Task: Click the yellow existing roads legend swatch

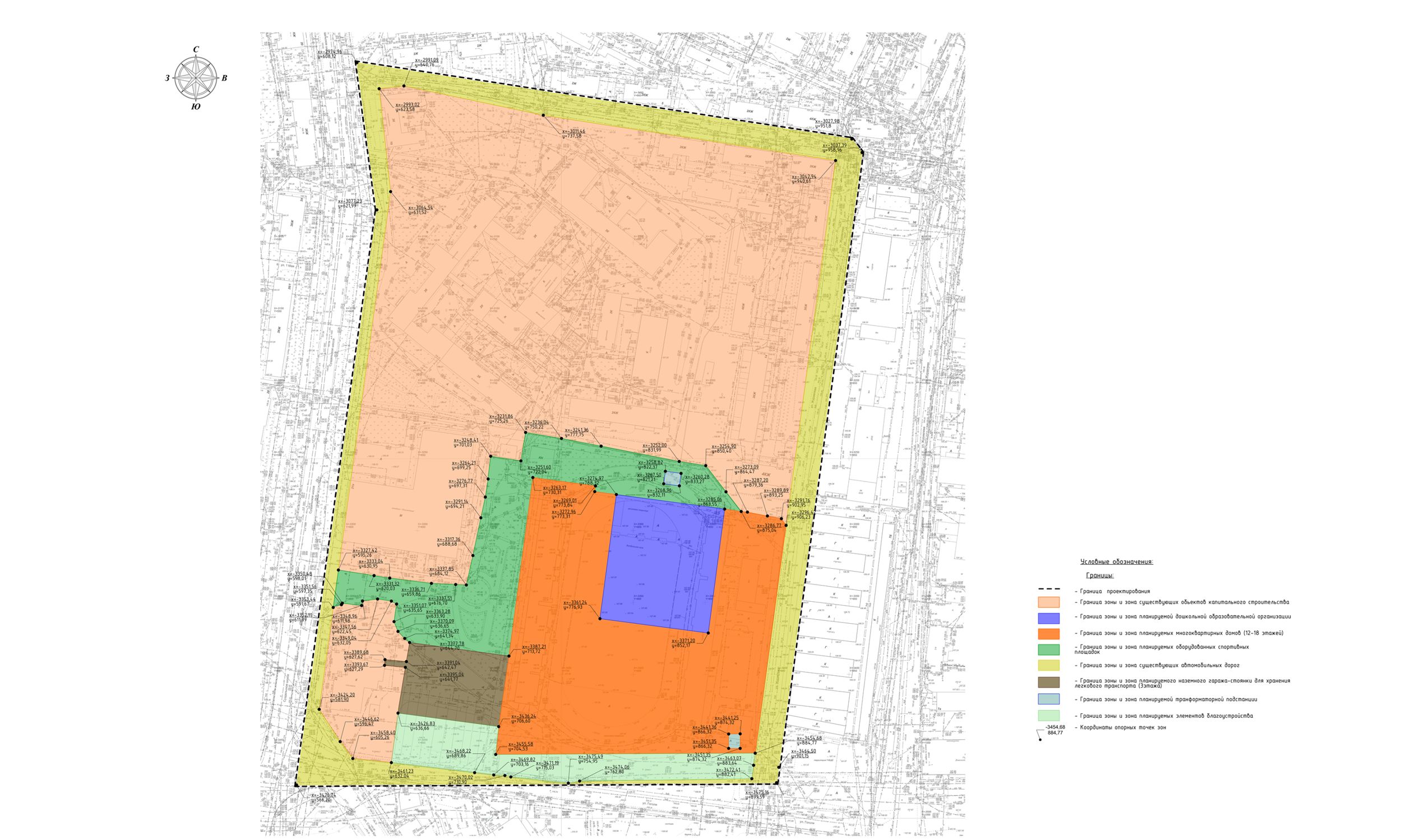Action: tap(1049, 666)
